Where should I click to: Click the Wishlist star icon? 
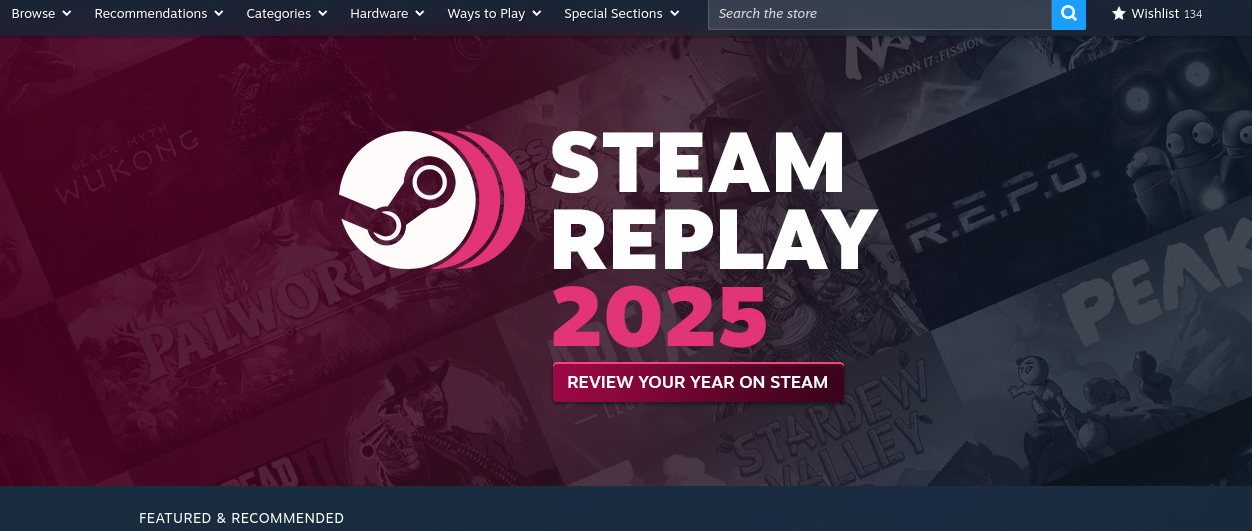1118,14
